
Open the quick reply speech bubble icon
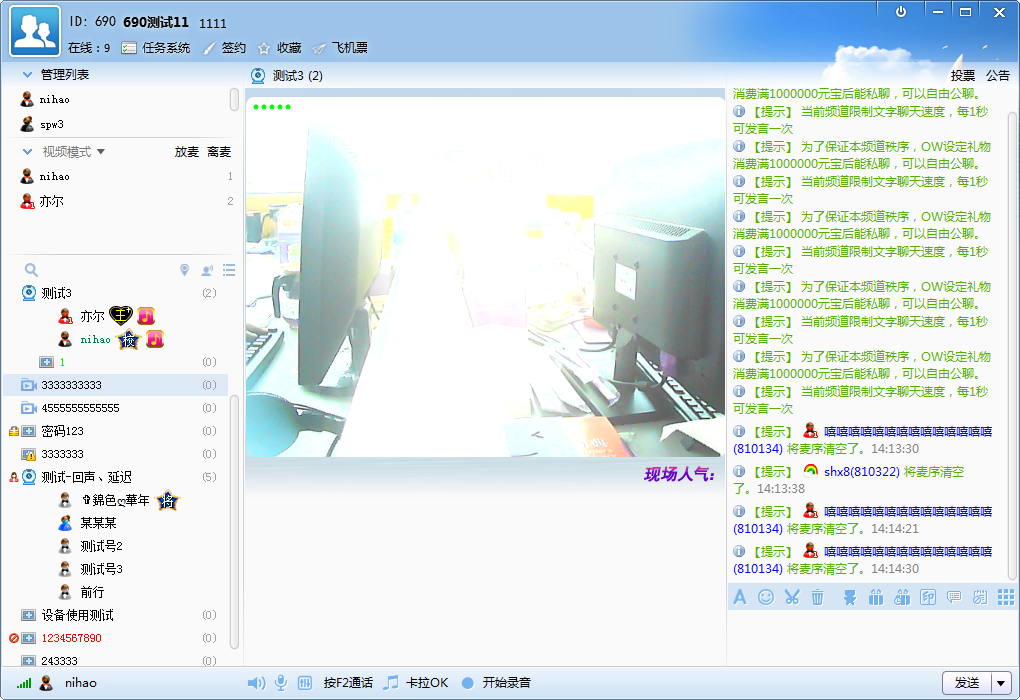954,597
